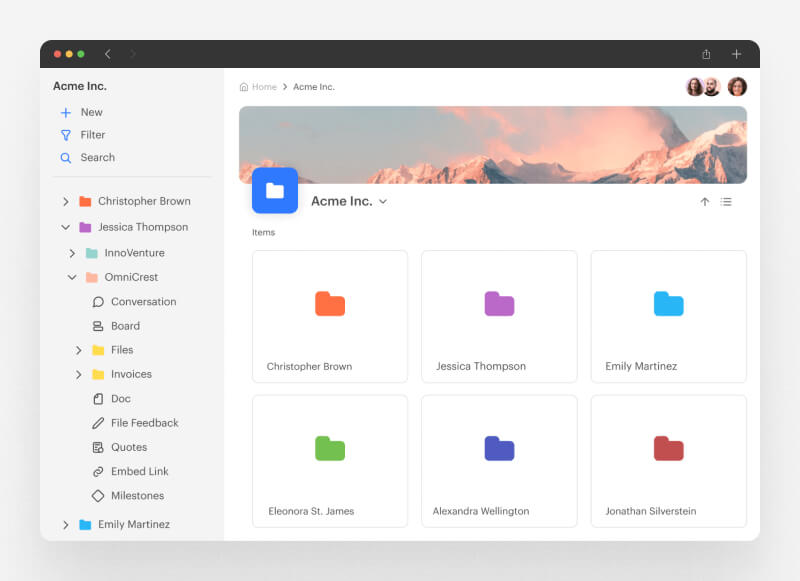Click the funnel Filter icon in sidebar
This screenshot has height=581, width=800.
pyautogui.click(x=66, y=135)
